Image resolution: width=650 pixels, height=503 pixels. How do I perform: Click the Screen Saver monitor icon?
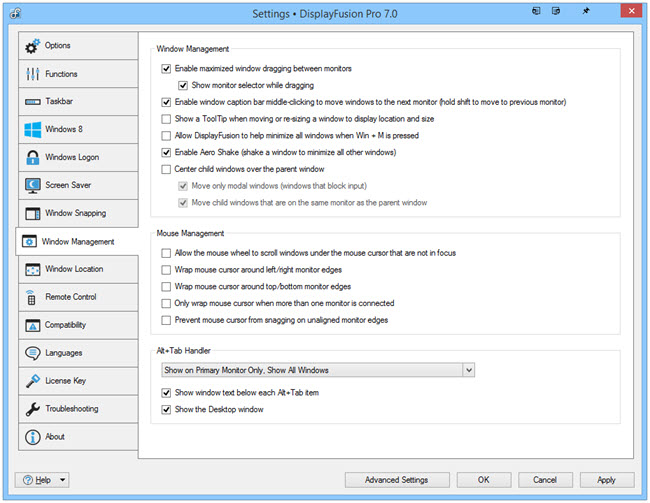click(32, 185)
